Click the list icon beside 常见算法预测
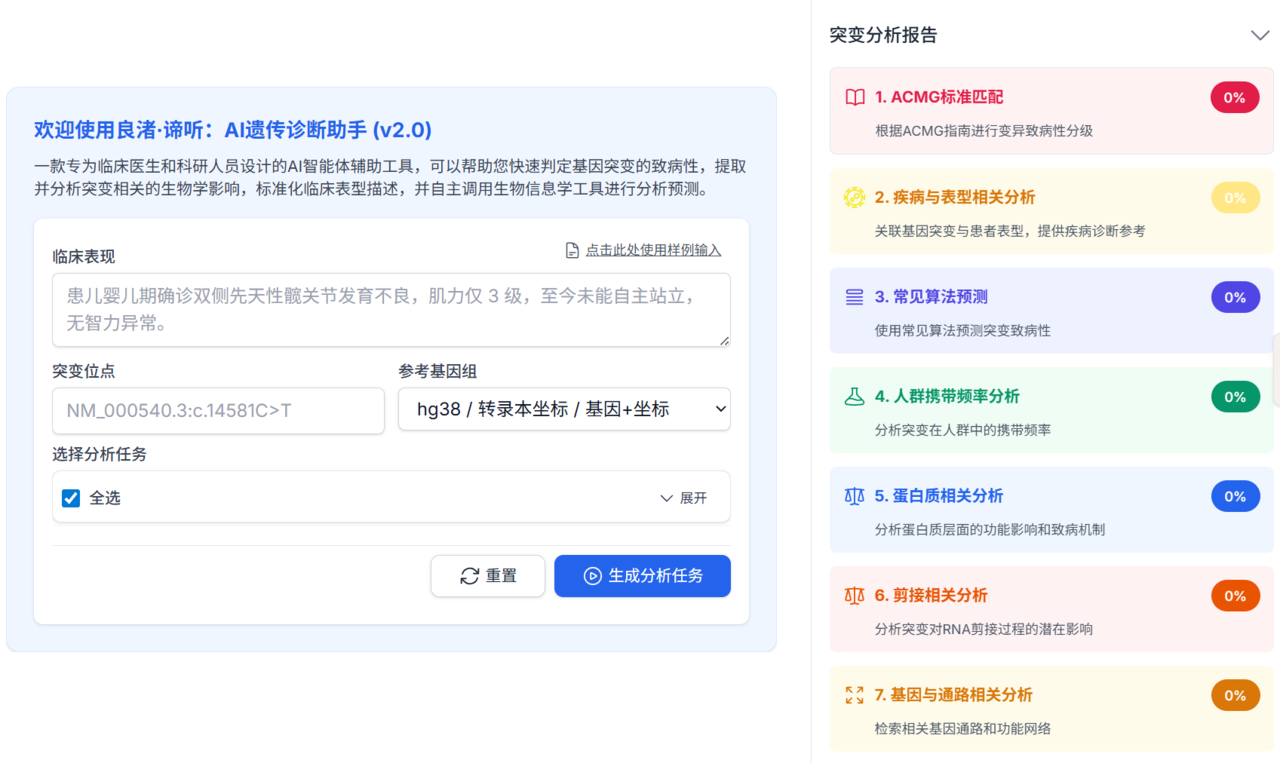Screen dimensions: 1280x763 854,297
